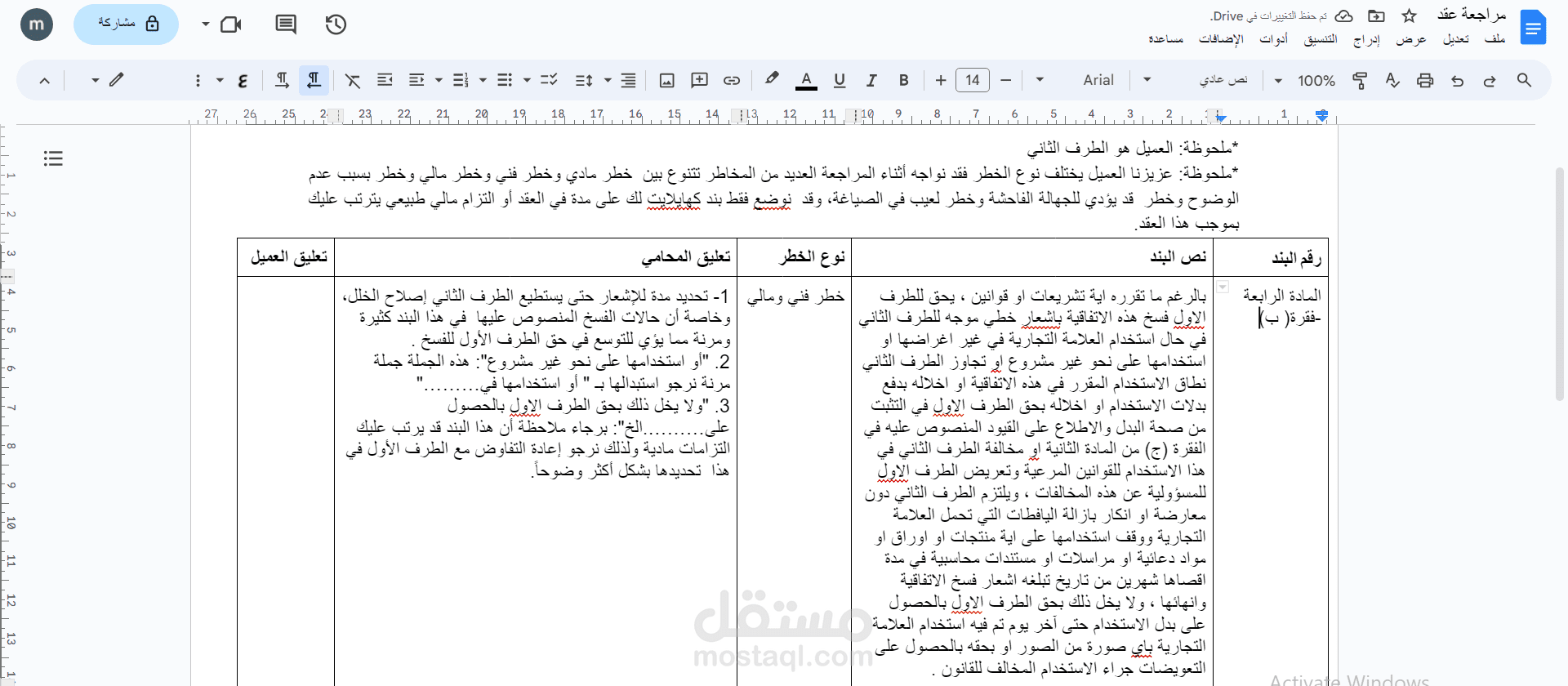The image size is (1568, 686).
Task: Open the user account avatar m
Action: coord(37,24)
